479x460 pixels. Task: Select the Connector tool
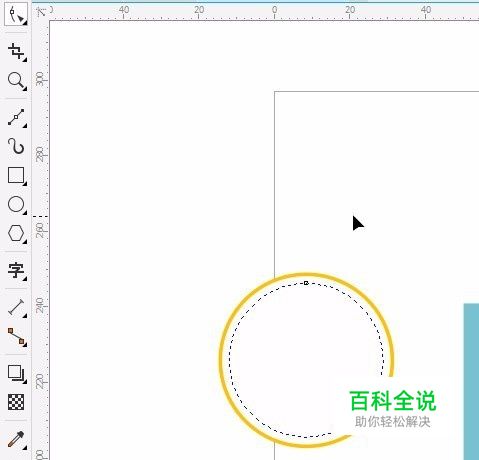point(16,336)
